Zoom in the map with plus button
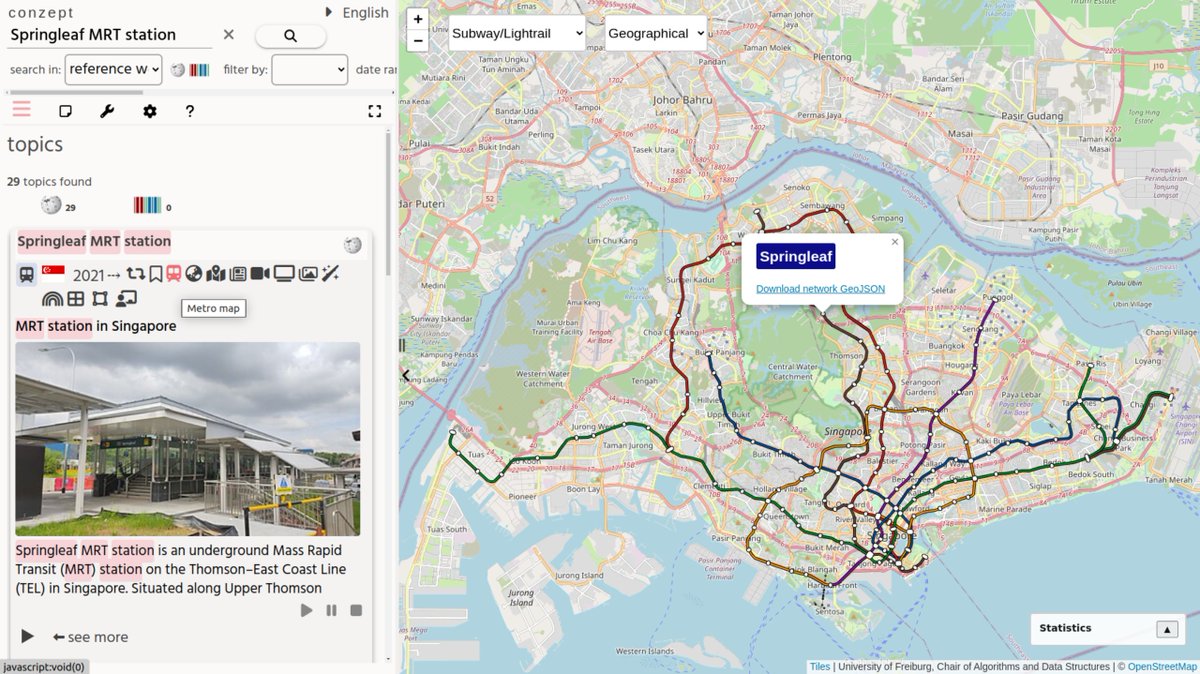This screenshot has height=674, width=1200. coord(418,19)
